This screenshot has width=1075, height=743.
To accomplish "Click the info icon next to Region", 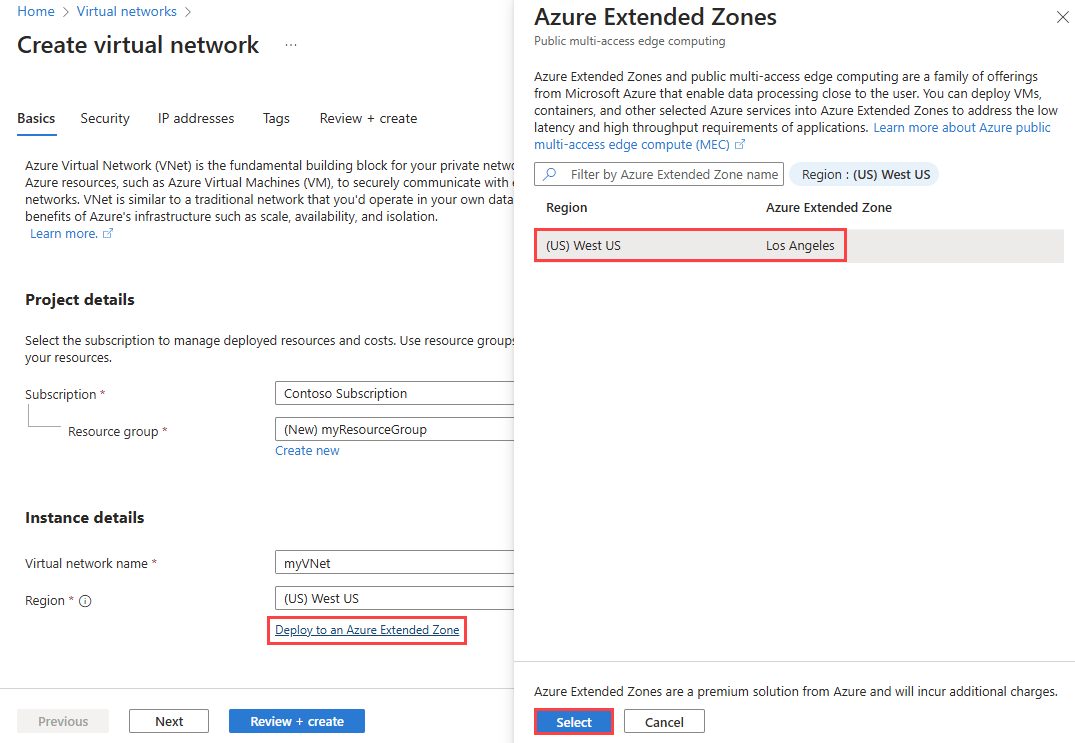I will coord(84,601).
